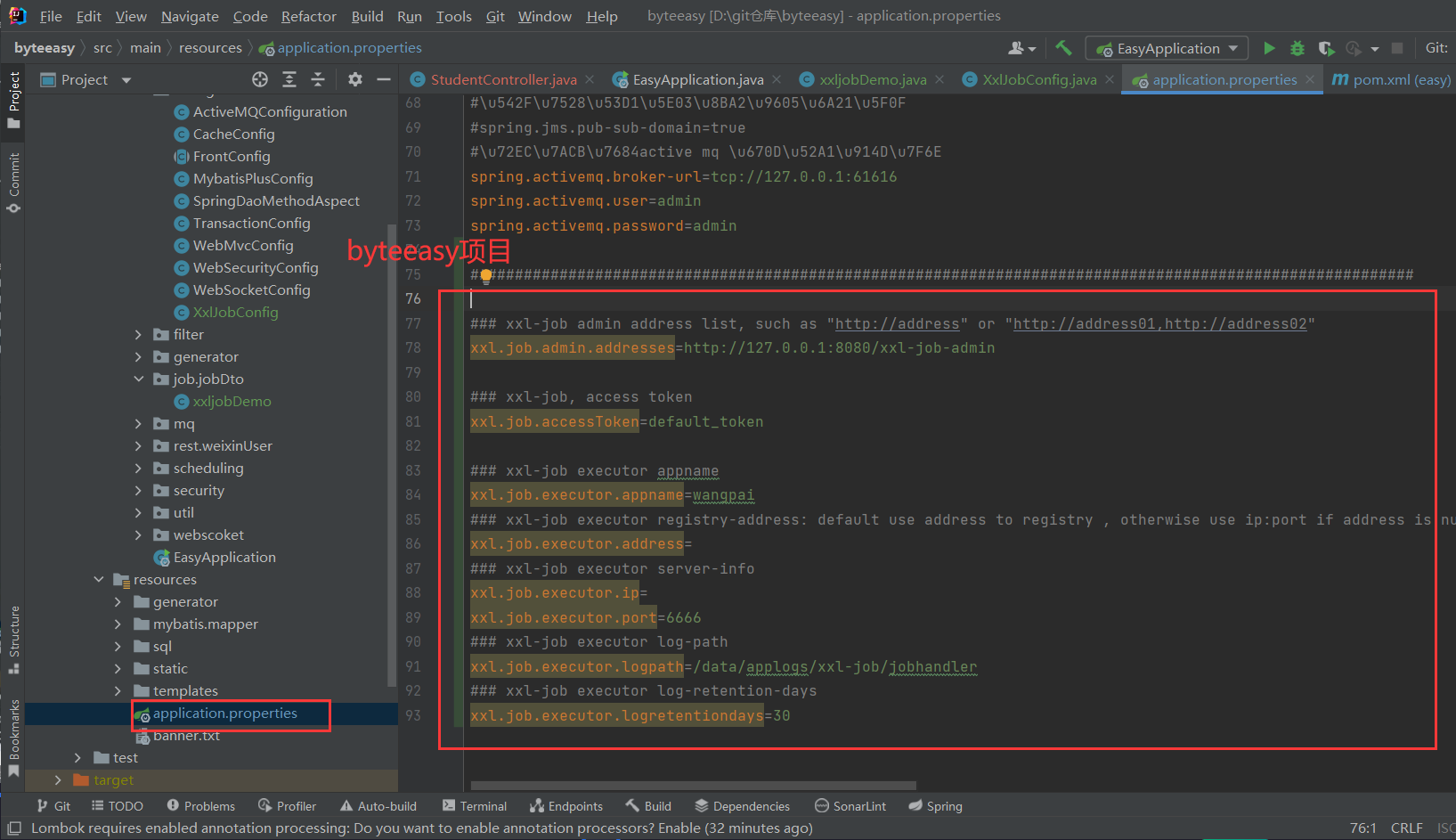1456x840 pixels.
Task: Run with coverage icon
Action: click(1326, 48)
